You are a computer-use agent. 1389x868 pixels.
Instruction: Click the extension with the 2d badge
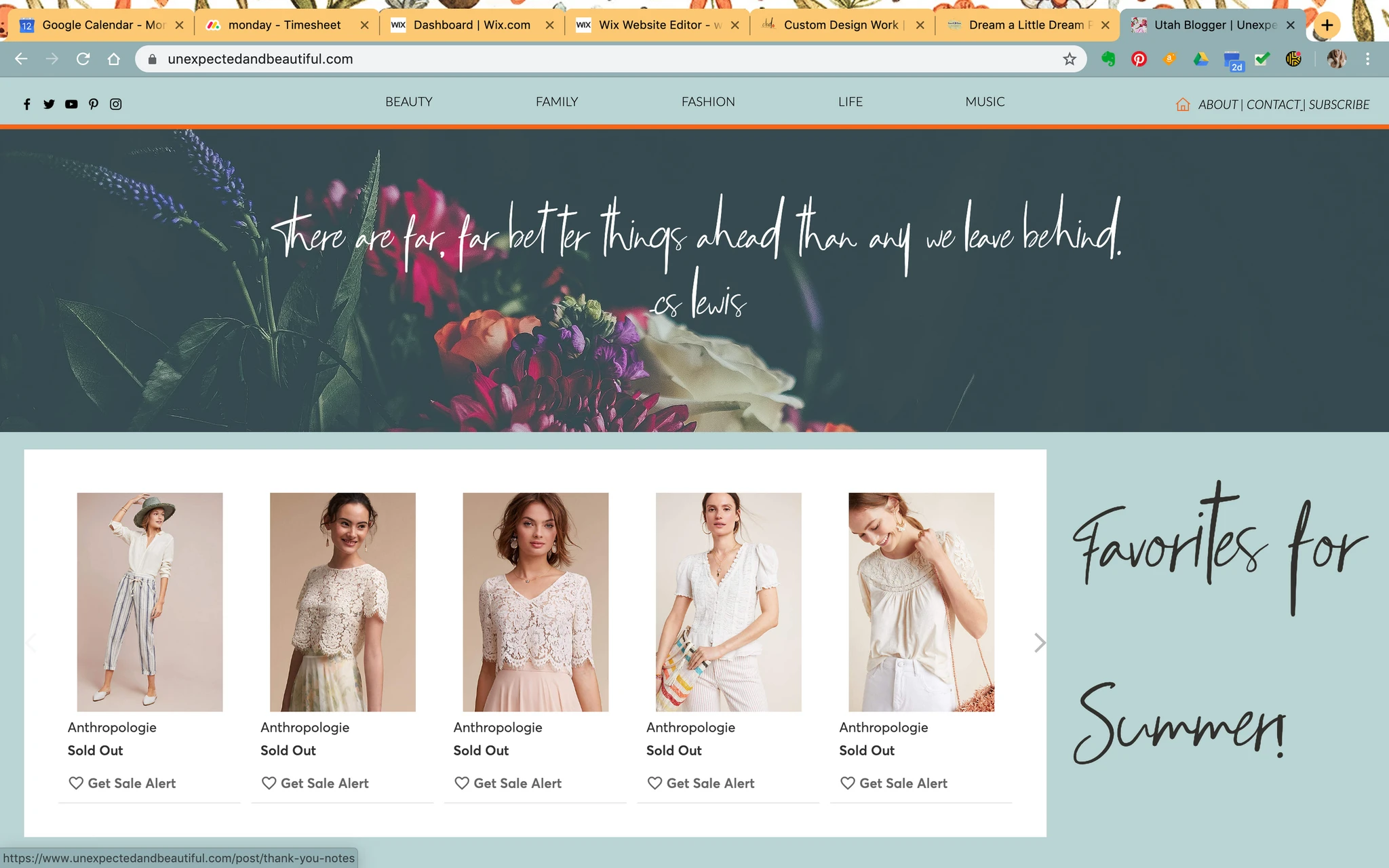(x=1232, y=61)
